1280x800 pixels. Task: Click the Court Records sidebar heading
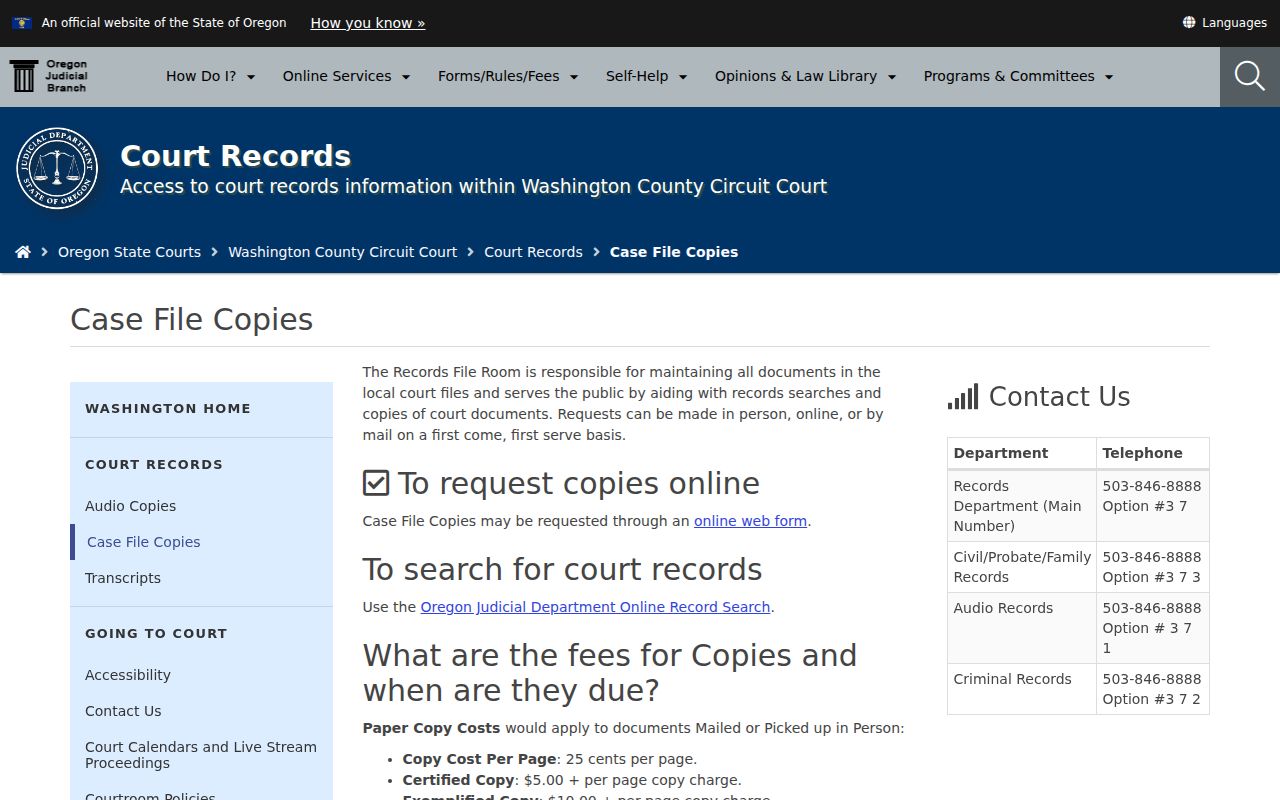tap(154, 464)
